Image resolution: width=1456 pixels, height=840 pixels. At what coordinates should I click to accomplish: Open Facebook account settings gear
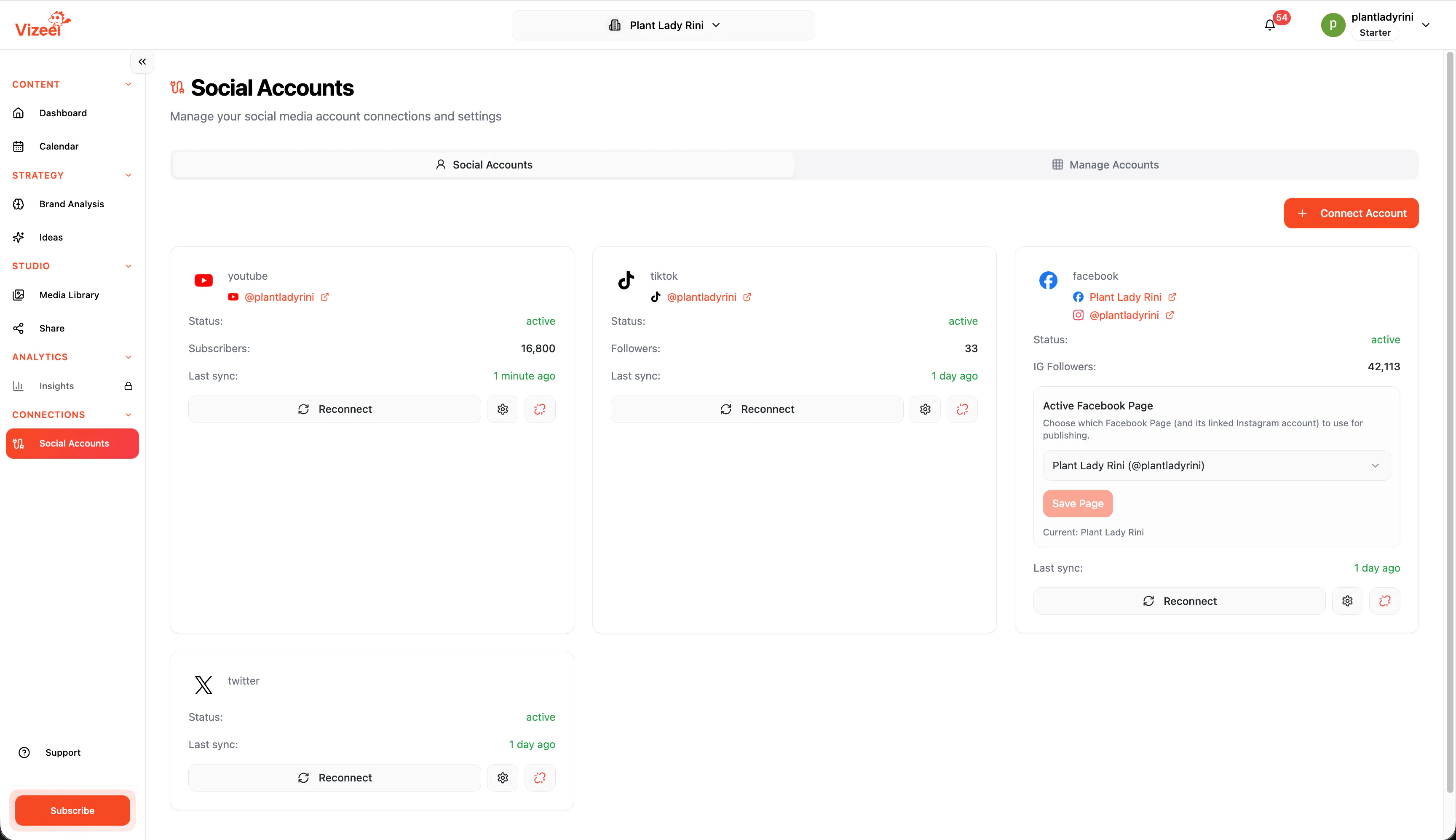pyautogui.click(x=1348, y=601)
